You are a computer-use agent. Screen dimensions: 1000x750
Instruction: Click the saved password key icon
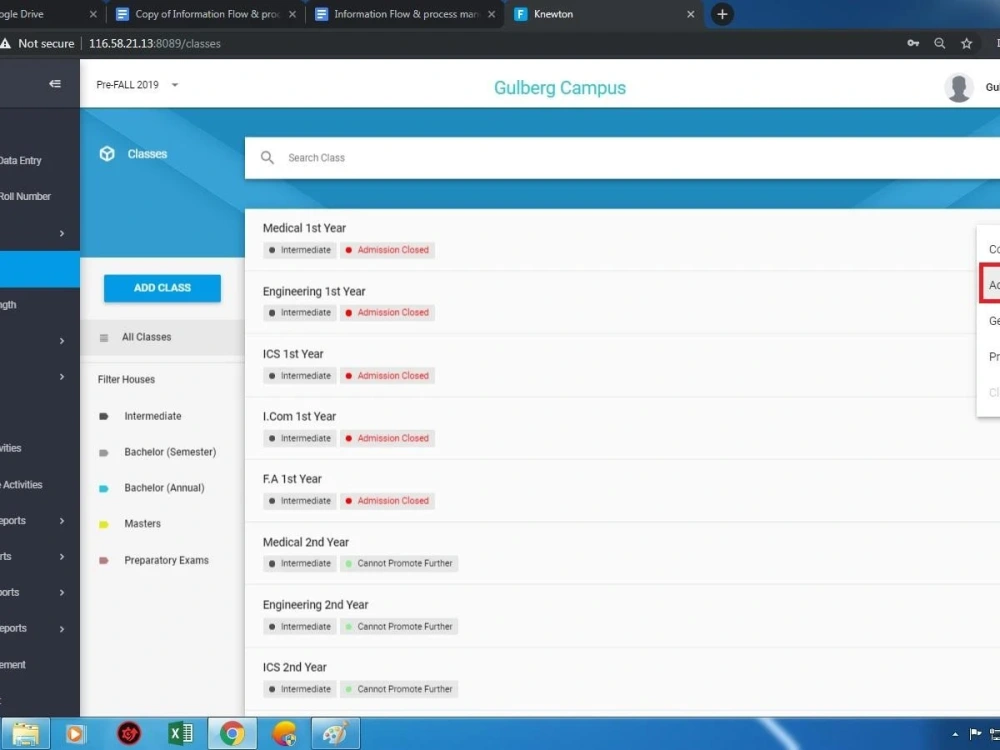913,43
